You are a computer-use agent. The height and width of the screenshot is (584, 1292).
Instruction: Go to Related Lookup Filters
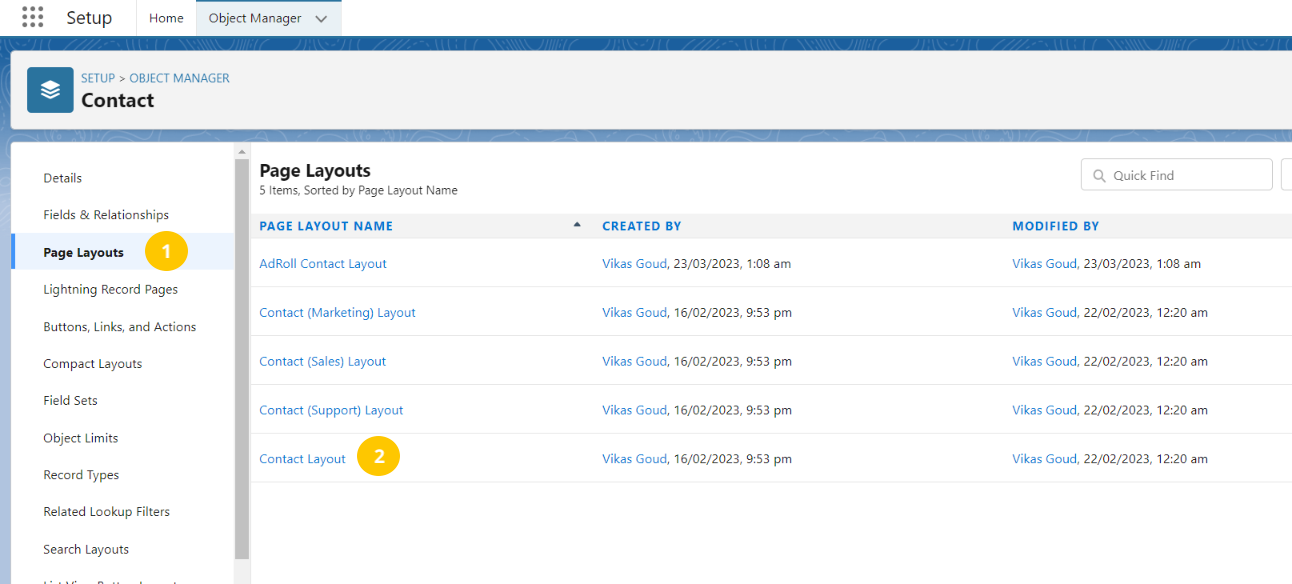(x=107, y=512)
